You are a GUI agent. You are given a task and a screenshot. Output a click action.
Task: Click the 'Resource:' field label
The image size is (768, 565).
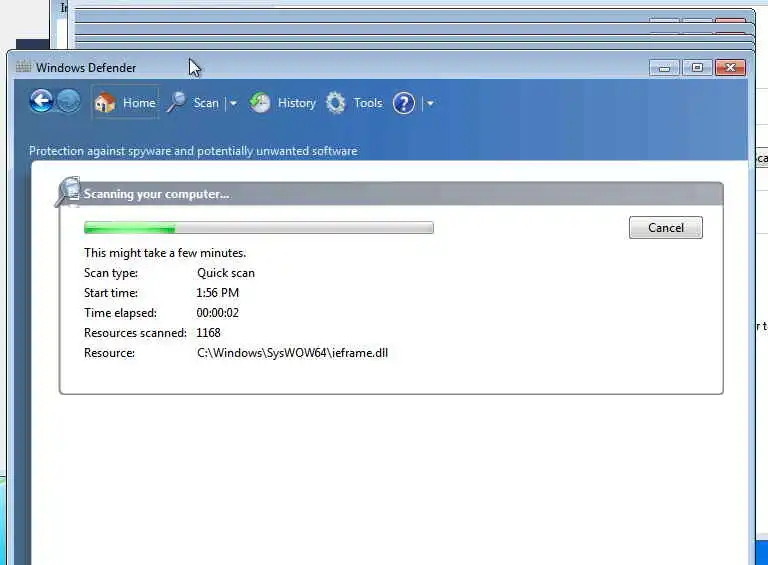point(109,353)
